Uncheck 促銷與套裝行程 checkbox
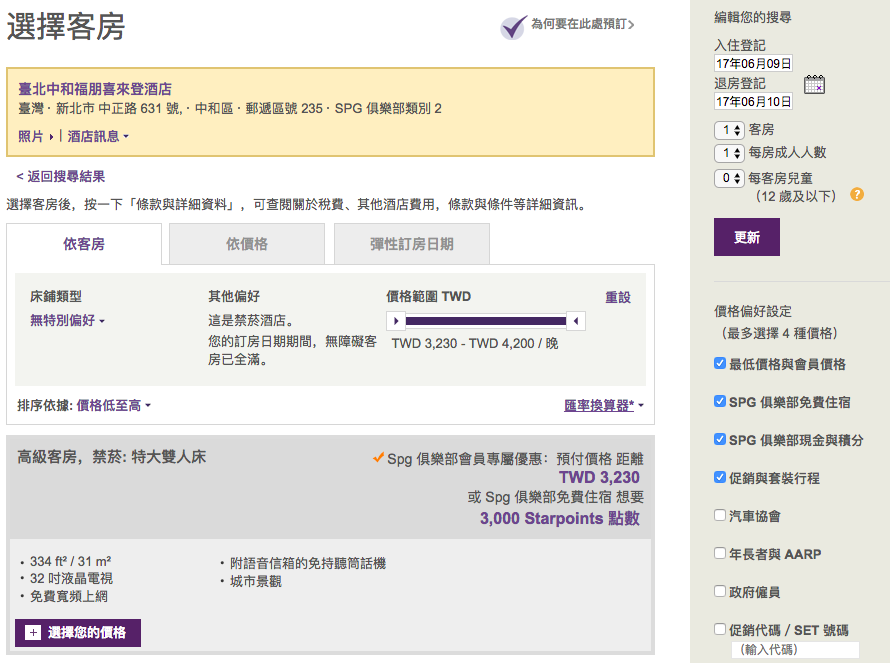Screen dimensions: 890x663 720,477
